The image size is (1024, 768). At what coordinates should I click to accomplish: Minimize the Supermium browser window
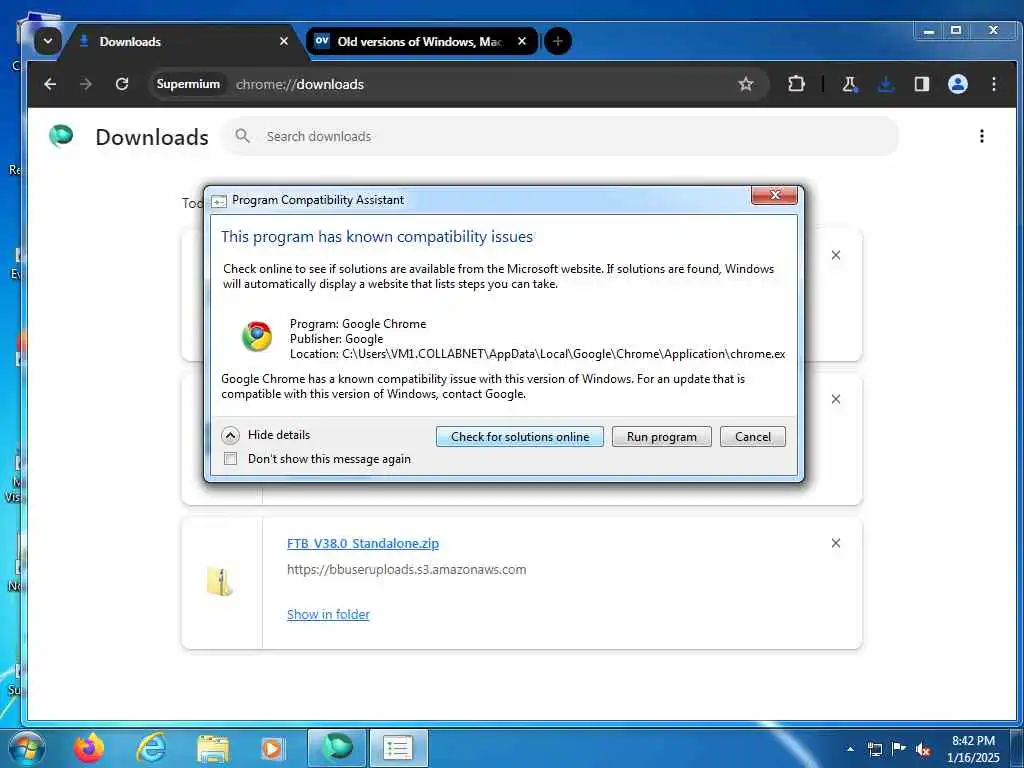coord(929,31)
